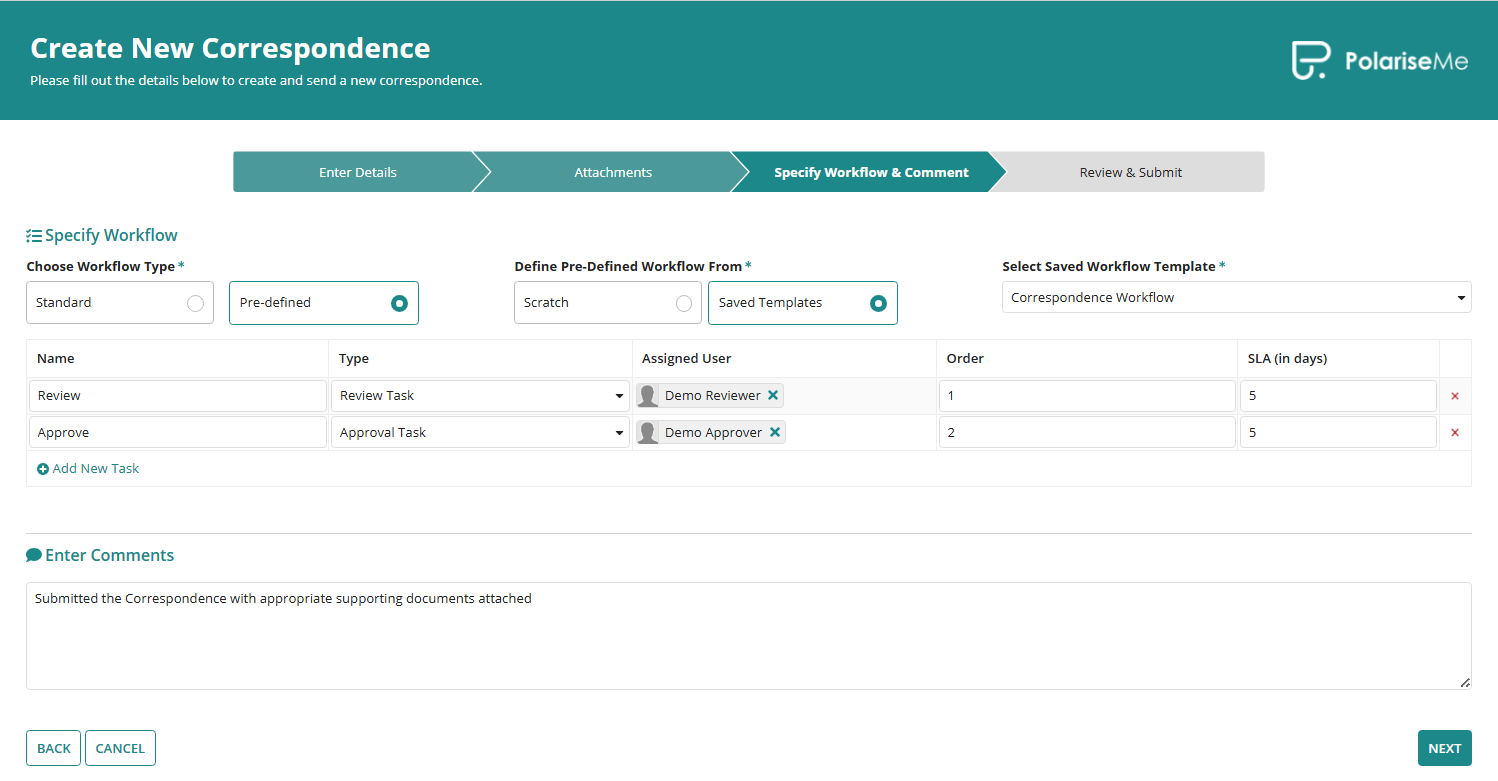
Task: Click the Add New Task link
Action: pos(88,469)
